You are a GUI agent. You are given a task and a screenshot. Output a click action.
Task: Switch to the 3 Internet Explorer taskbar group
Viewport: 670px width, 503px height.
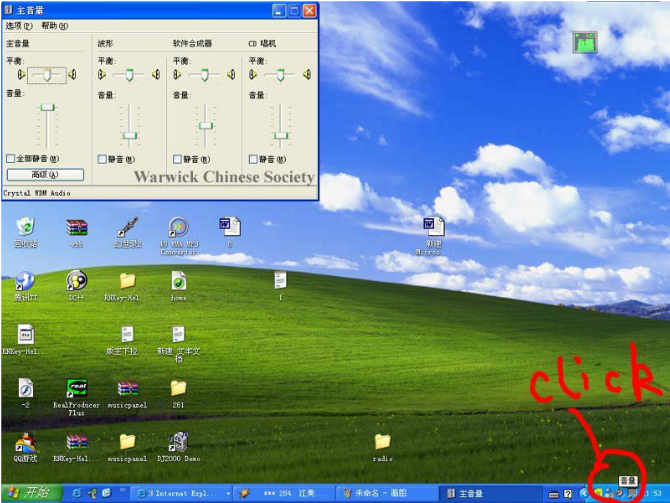[x=181, y=493]
